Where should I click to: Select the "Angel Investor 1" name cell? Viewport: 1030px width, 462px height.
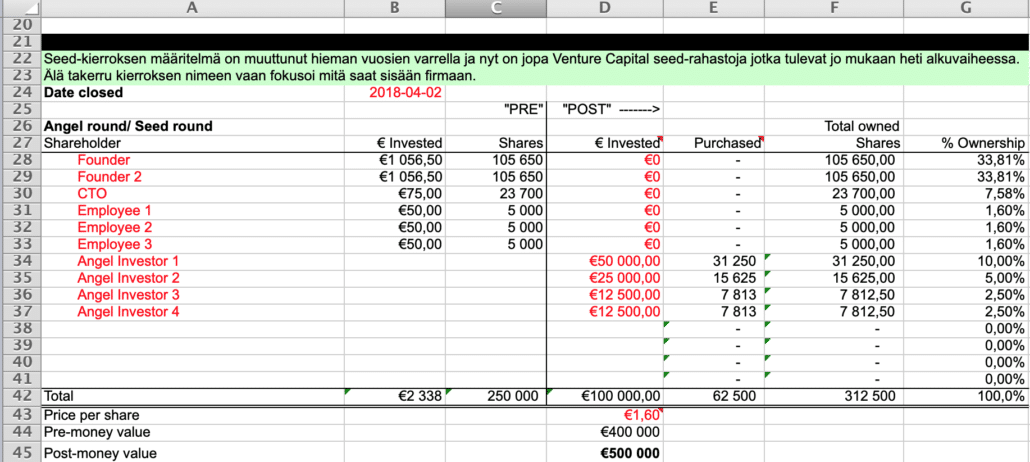(192, 262)
